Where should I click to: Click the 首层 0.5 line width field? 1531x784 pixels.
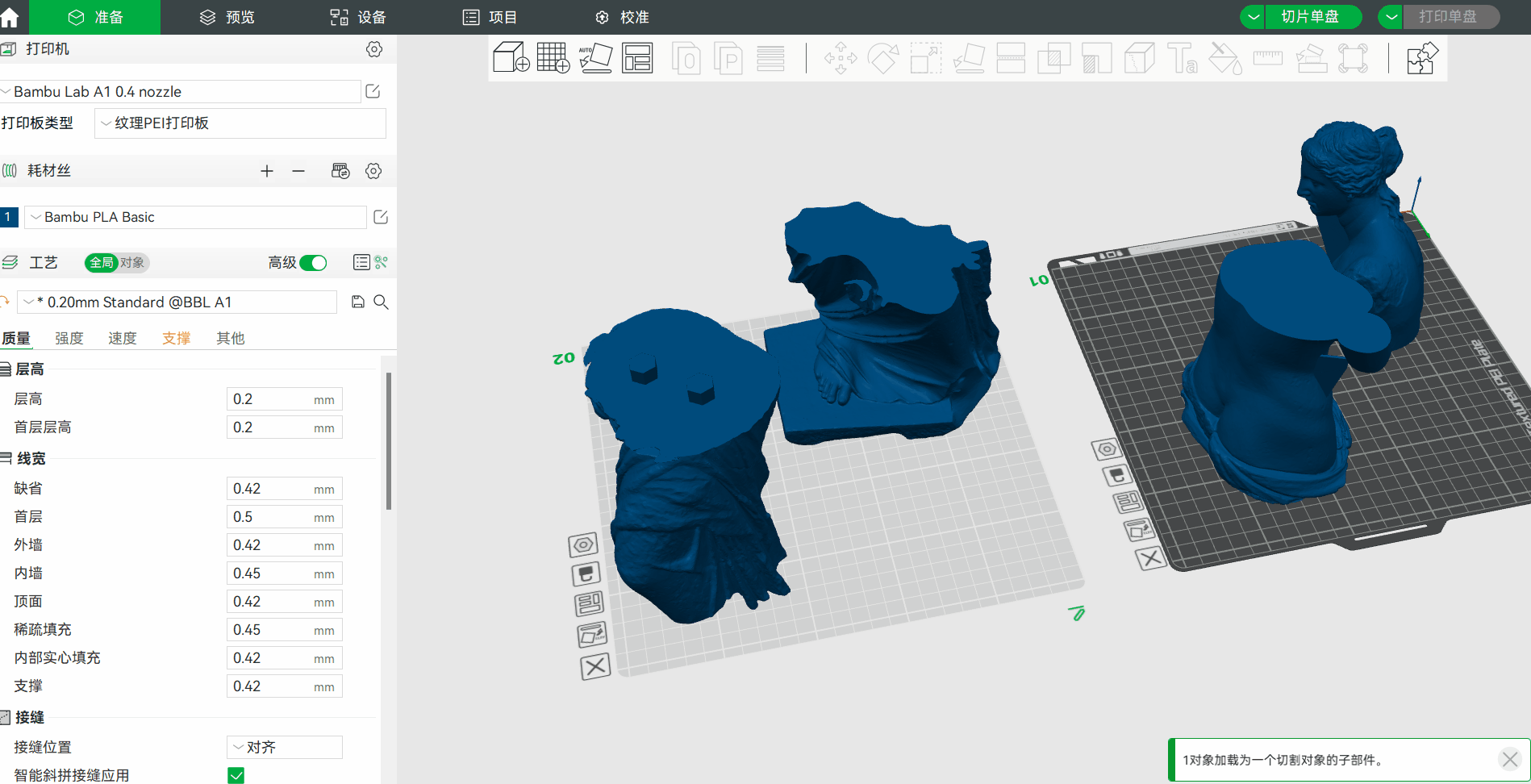[x=285, y=517]
